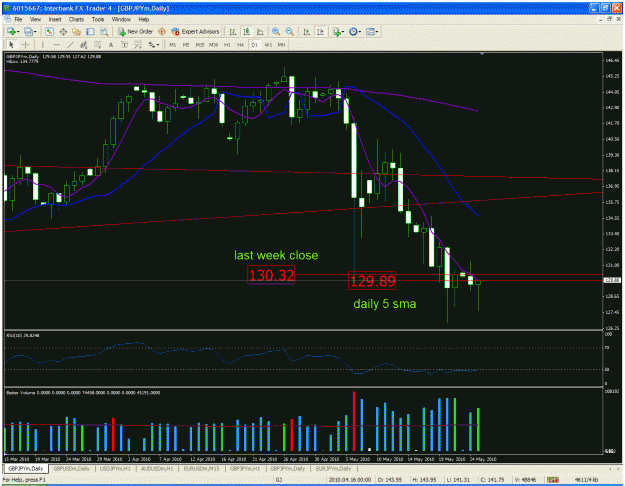
Task: Switch chart to Candlesticks mode
Action: coord(246,31)
